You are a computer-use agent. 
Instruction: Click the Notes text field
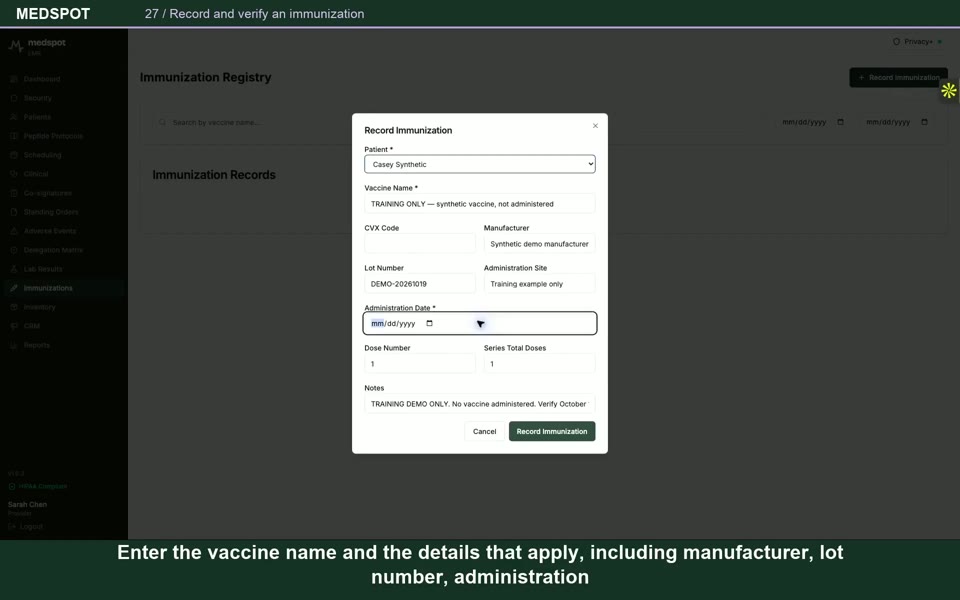pos(479,404)
